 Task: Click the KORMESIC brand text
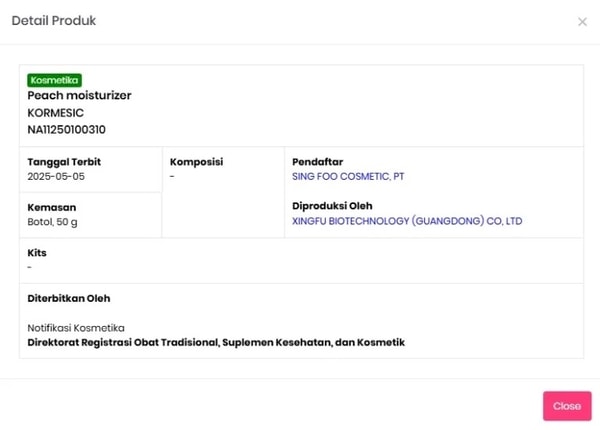55,112
